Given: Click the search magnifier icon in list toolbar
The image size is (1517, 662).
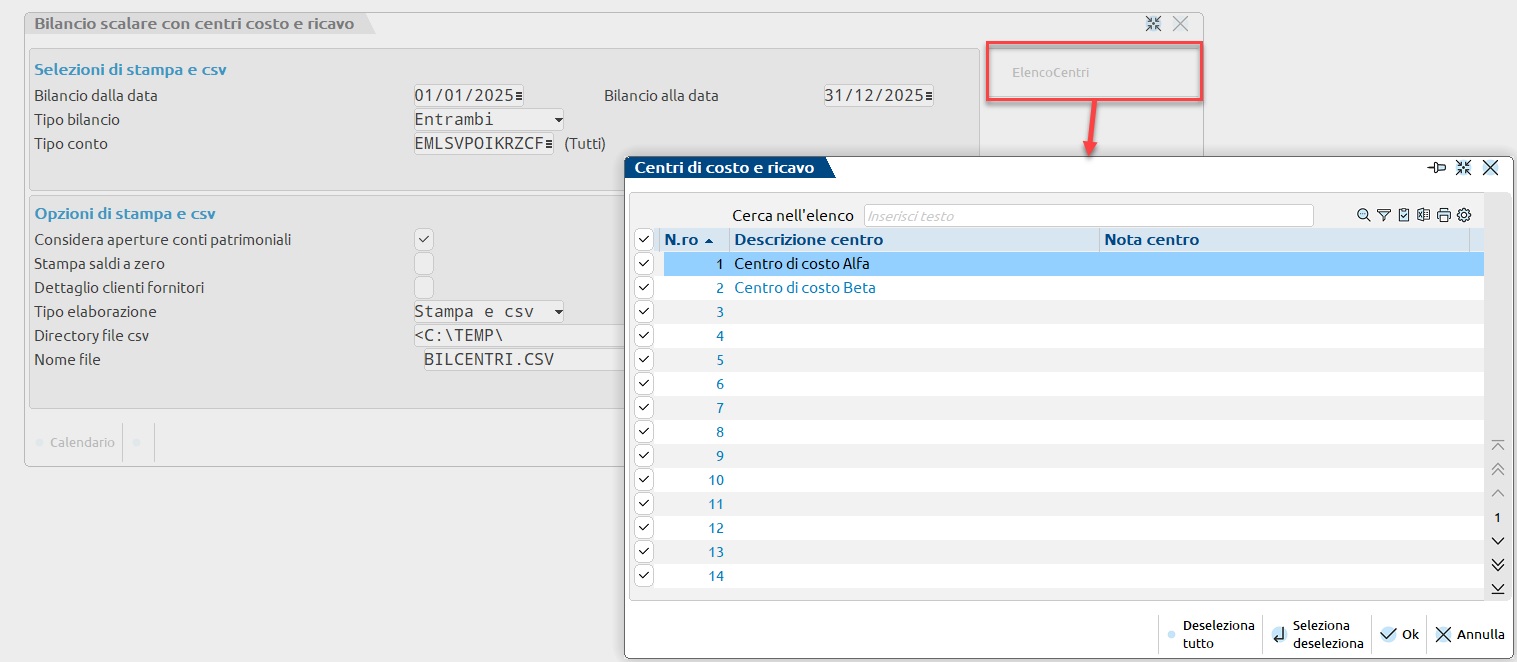Looking at the screenshot, I should click(x=1364, y=215).
